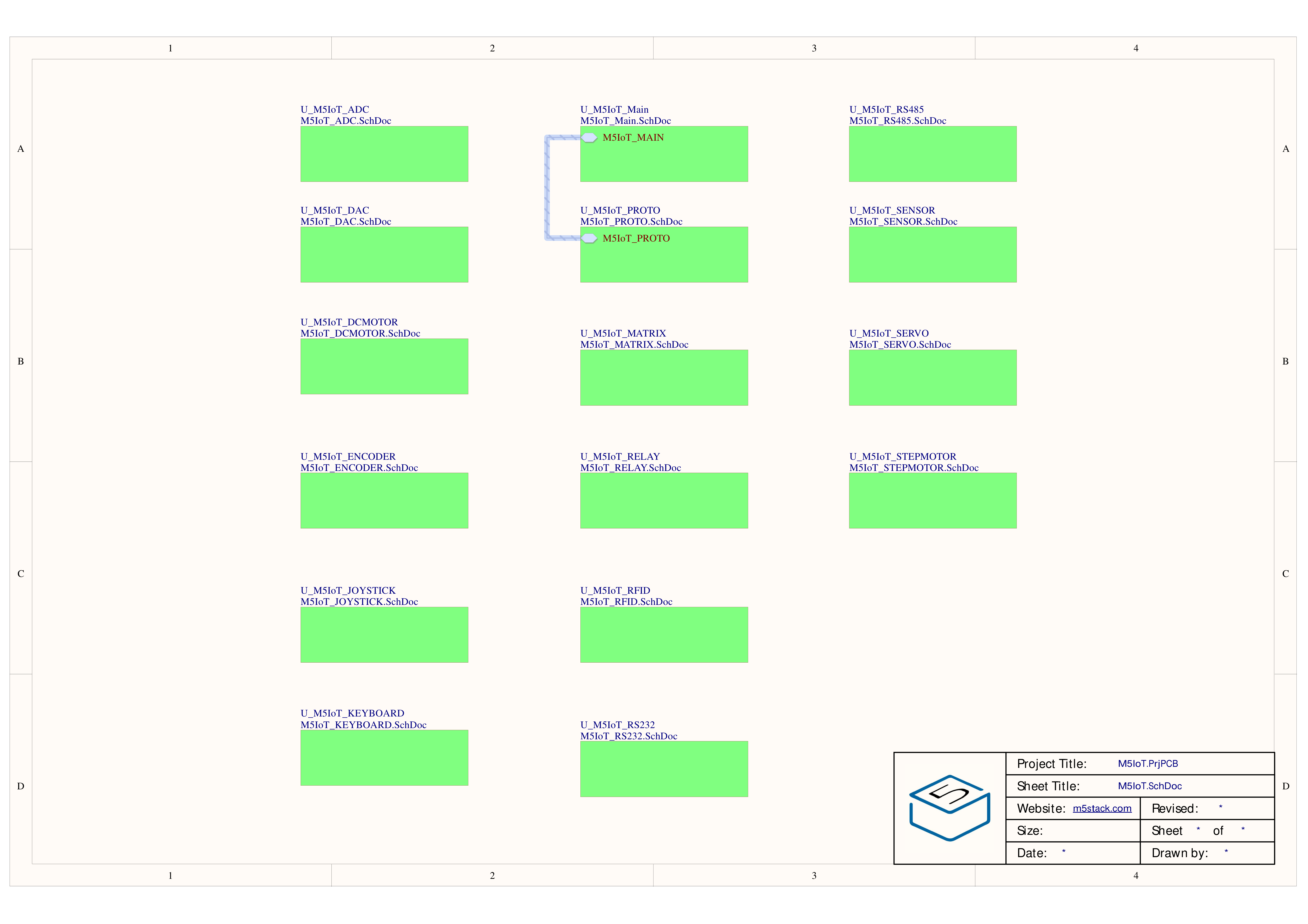Select the U_M5IoT_STEPMOTOR sheet symbol block
Screen dimensions: 1308x924
pyautogui.click(x=933, y=501)
